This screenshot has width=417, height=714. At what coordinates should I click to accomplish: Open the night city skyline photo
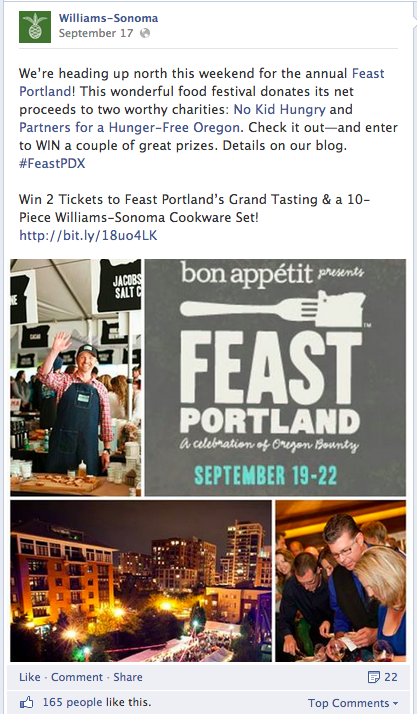pos(141,581)
